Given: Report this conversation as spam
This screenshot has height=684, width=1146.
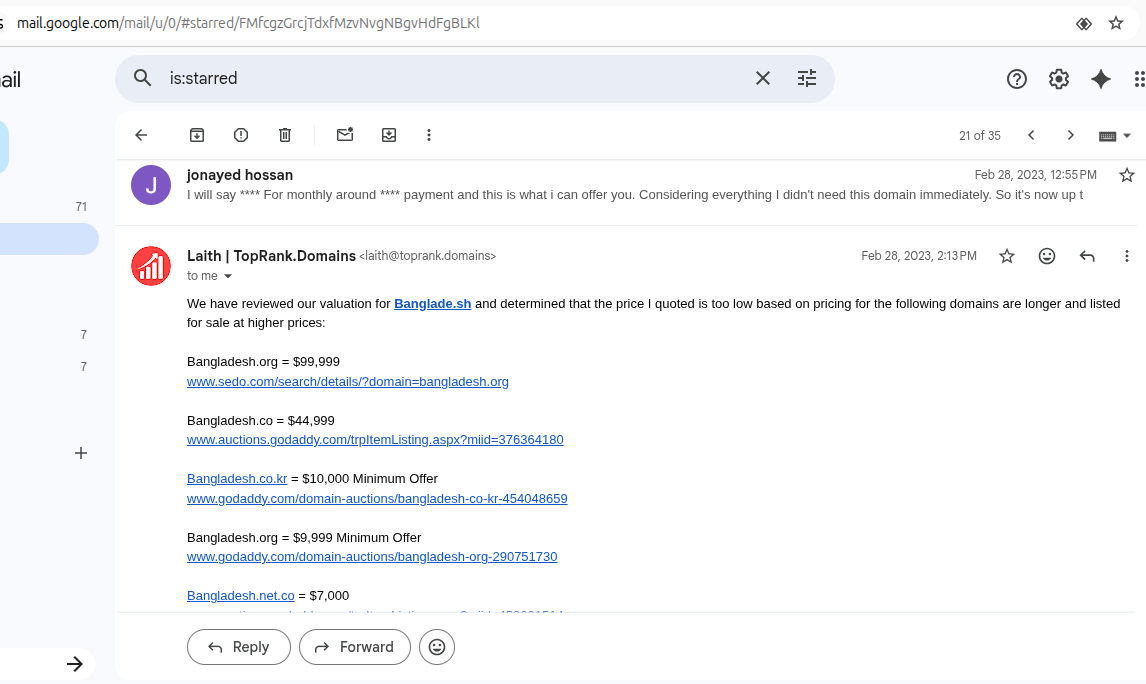Looking at the screenshot, I should pos(240,135).
